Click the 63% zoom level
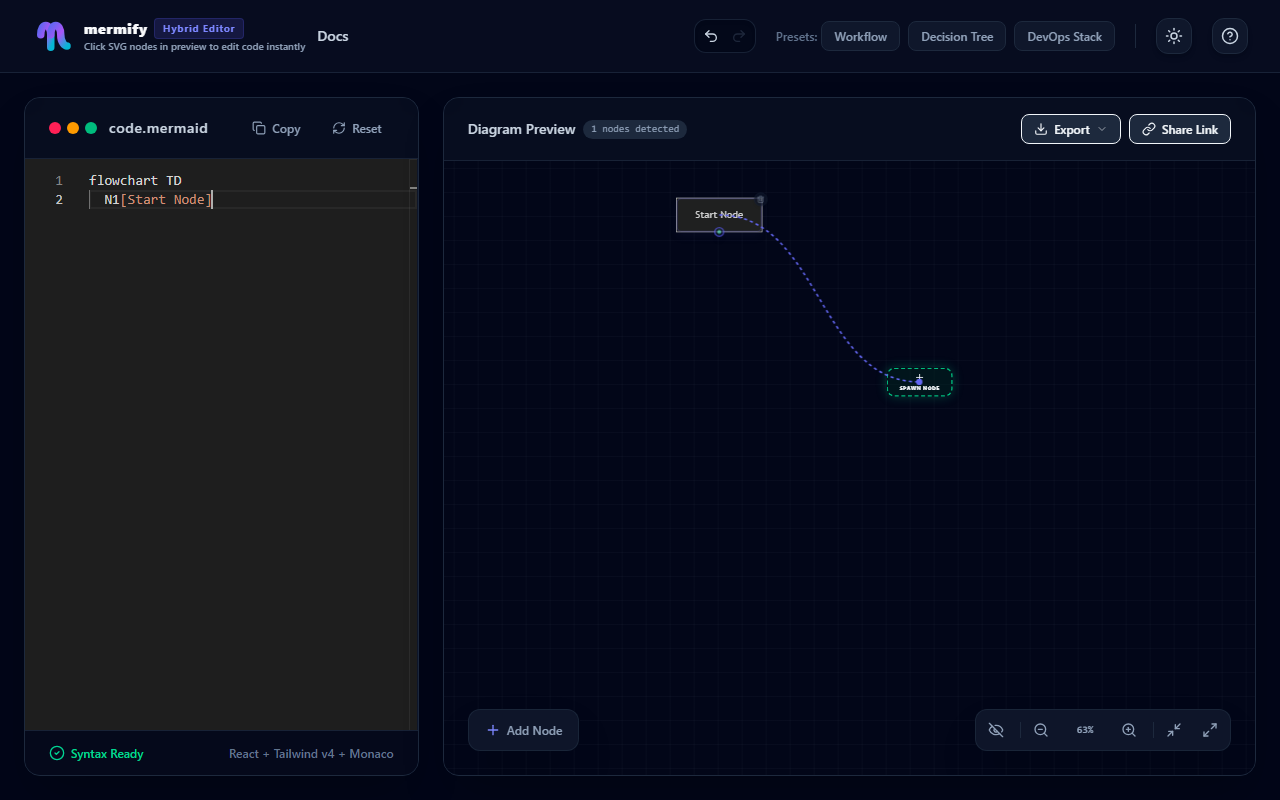Image resolution: width=1280 pixels, height=800 pixels. tap(1085, 730)
